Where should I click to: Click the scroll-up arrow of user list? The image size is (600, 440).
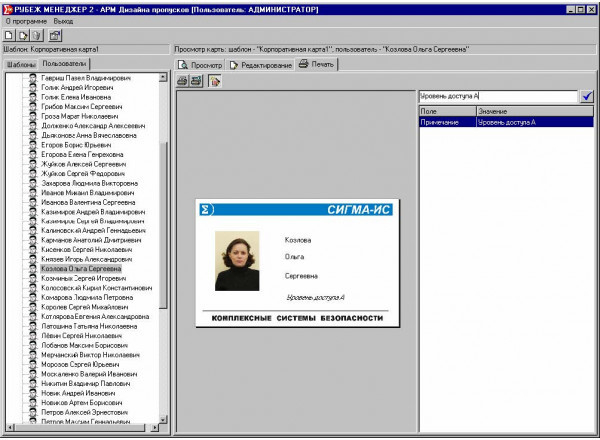pos(164,76)
